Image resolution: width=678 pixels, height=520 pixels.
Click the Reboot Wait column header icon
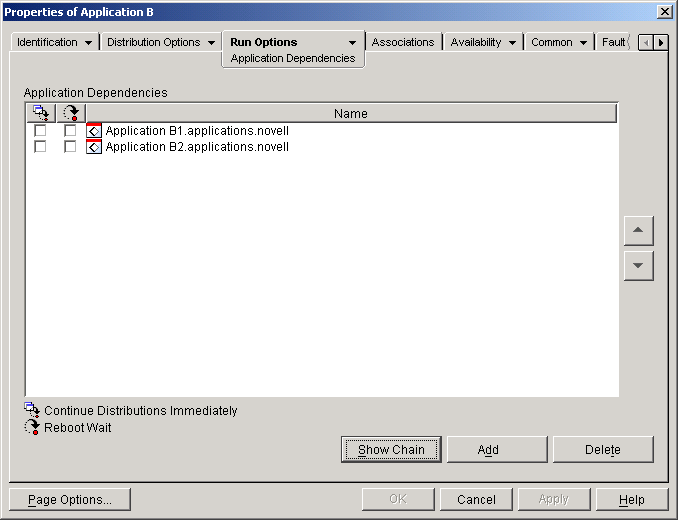[71, 113]
